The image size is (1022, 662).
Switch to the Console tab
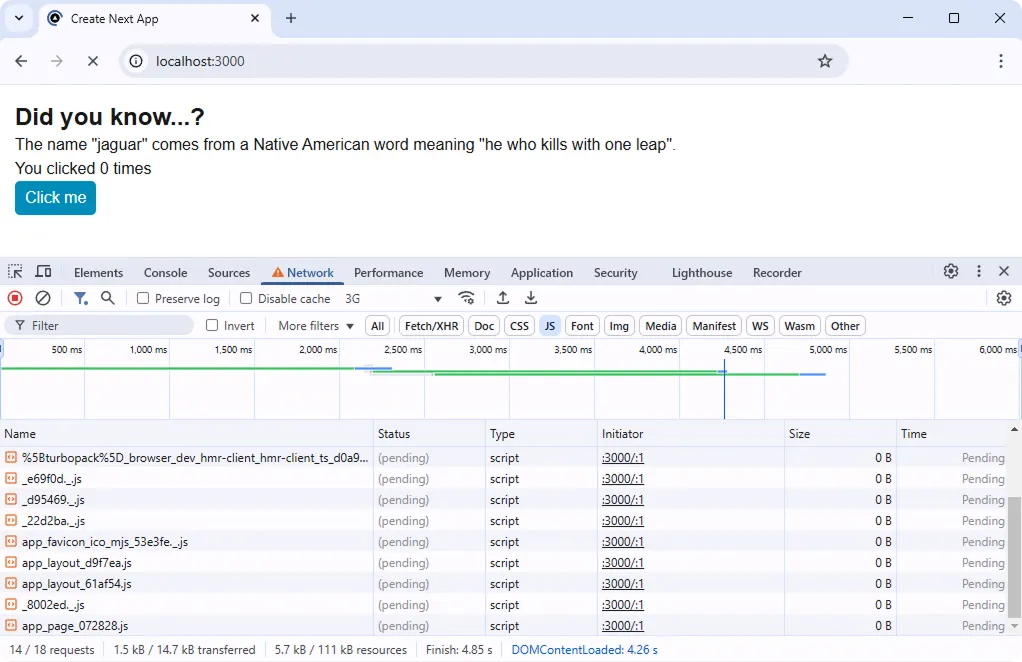pos(164,272)
